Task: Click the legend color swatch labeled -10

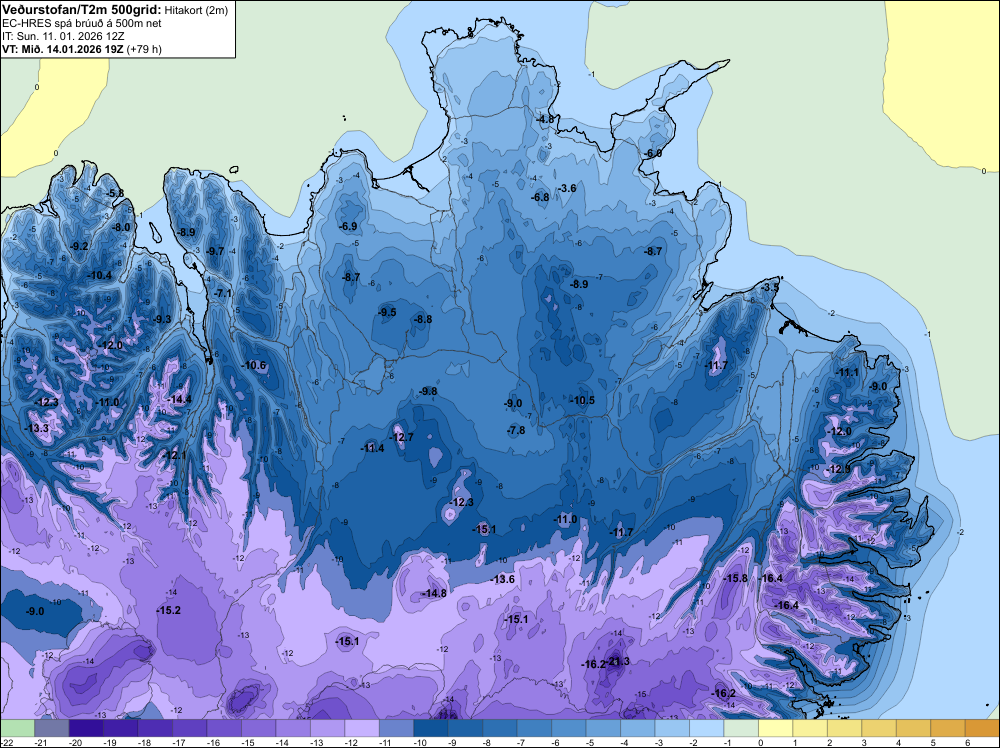Action: pyautogui.click(x=430, y=727)
